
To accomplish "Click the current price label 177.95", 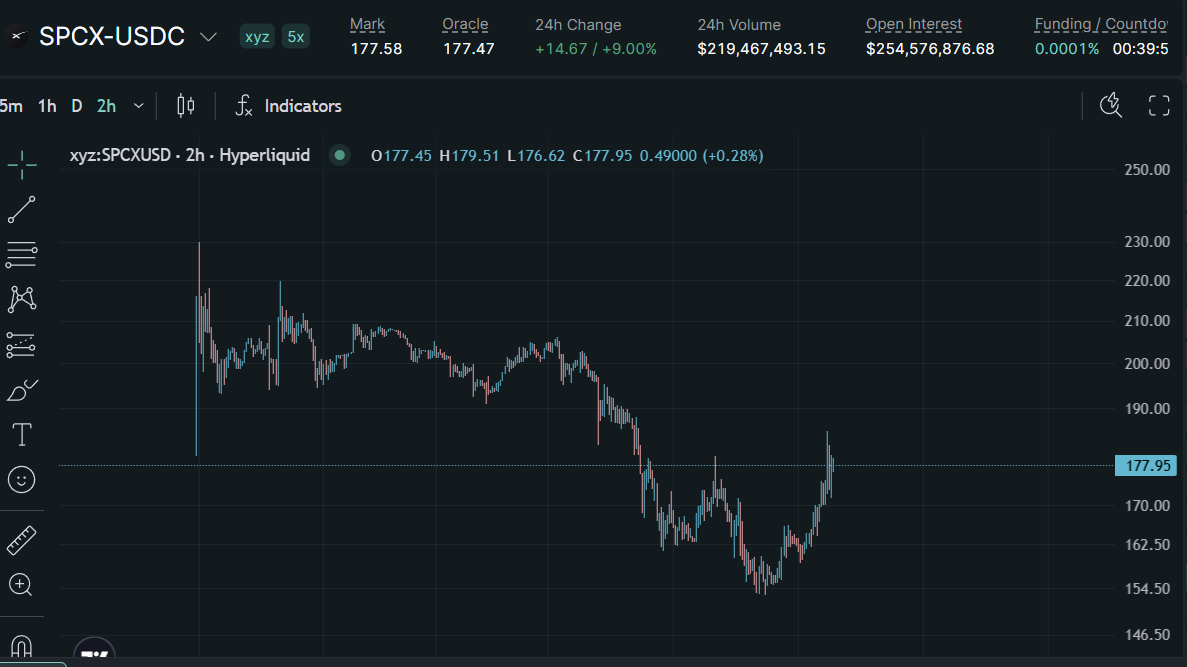I will pos(1146,466).
